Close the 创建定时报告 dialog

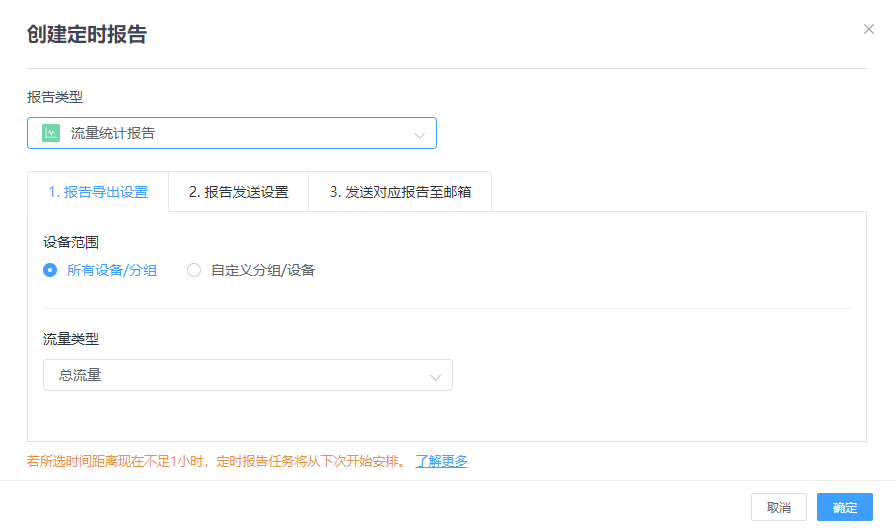(x=869, y=29)
